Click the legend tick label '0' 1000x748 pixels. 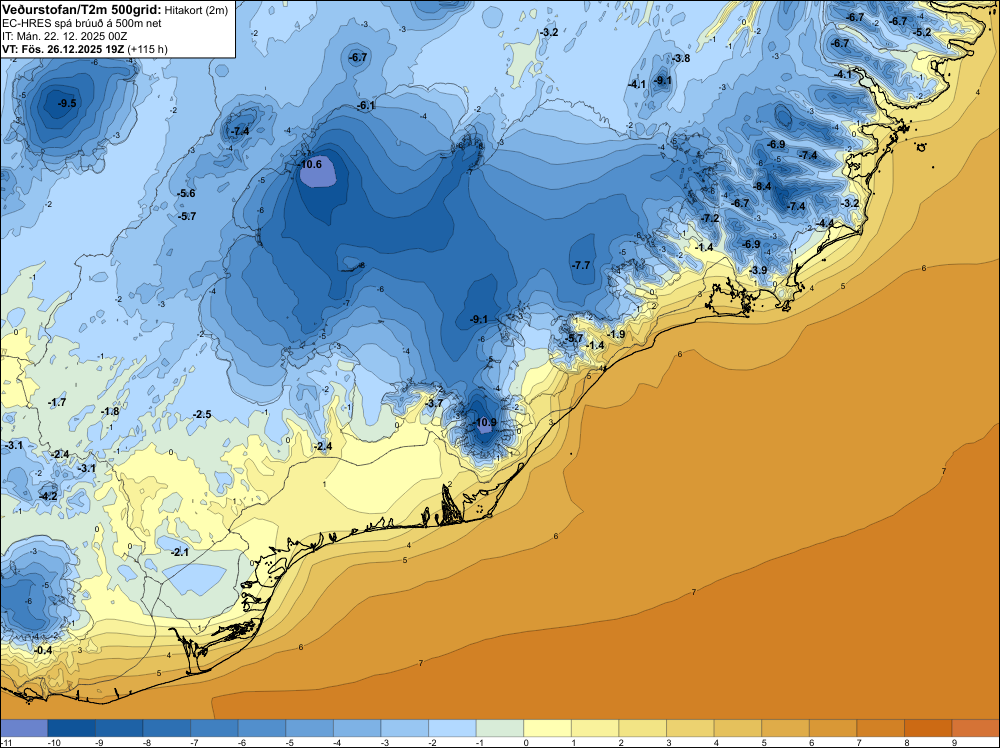coord(526,742)
